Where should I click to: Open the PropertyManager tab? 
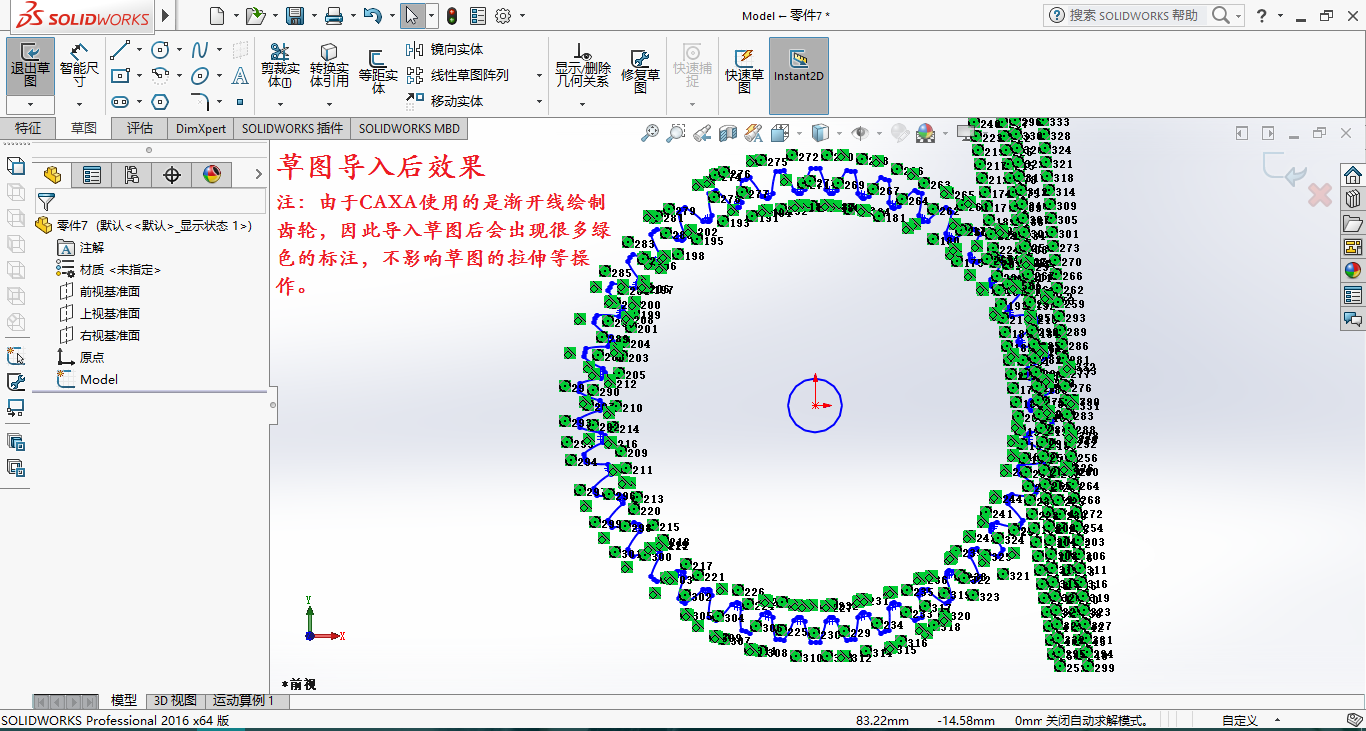tap(92, 175)
